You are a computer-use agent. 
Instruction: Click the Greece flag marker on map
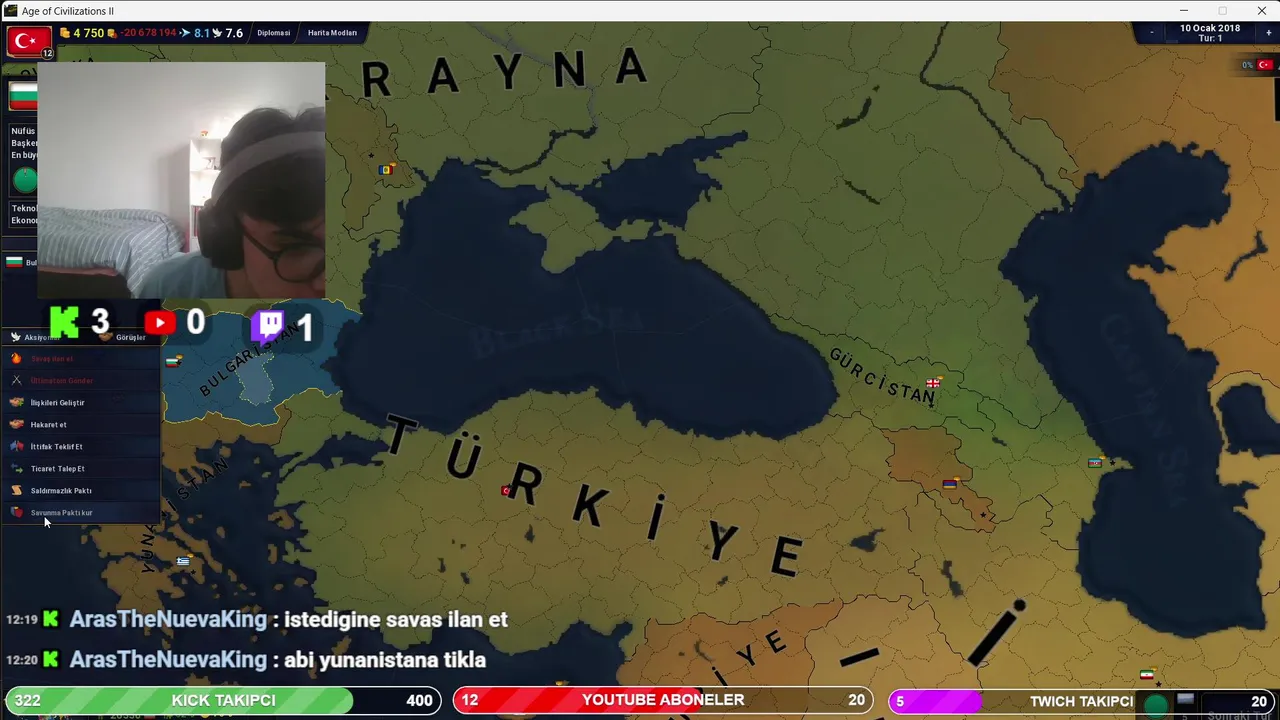point(183,562)
